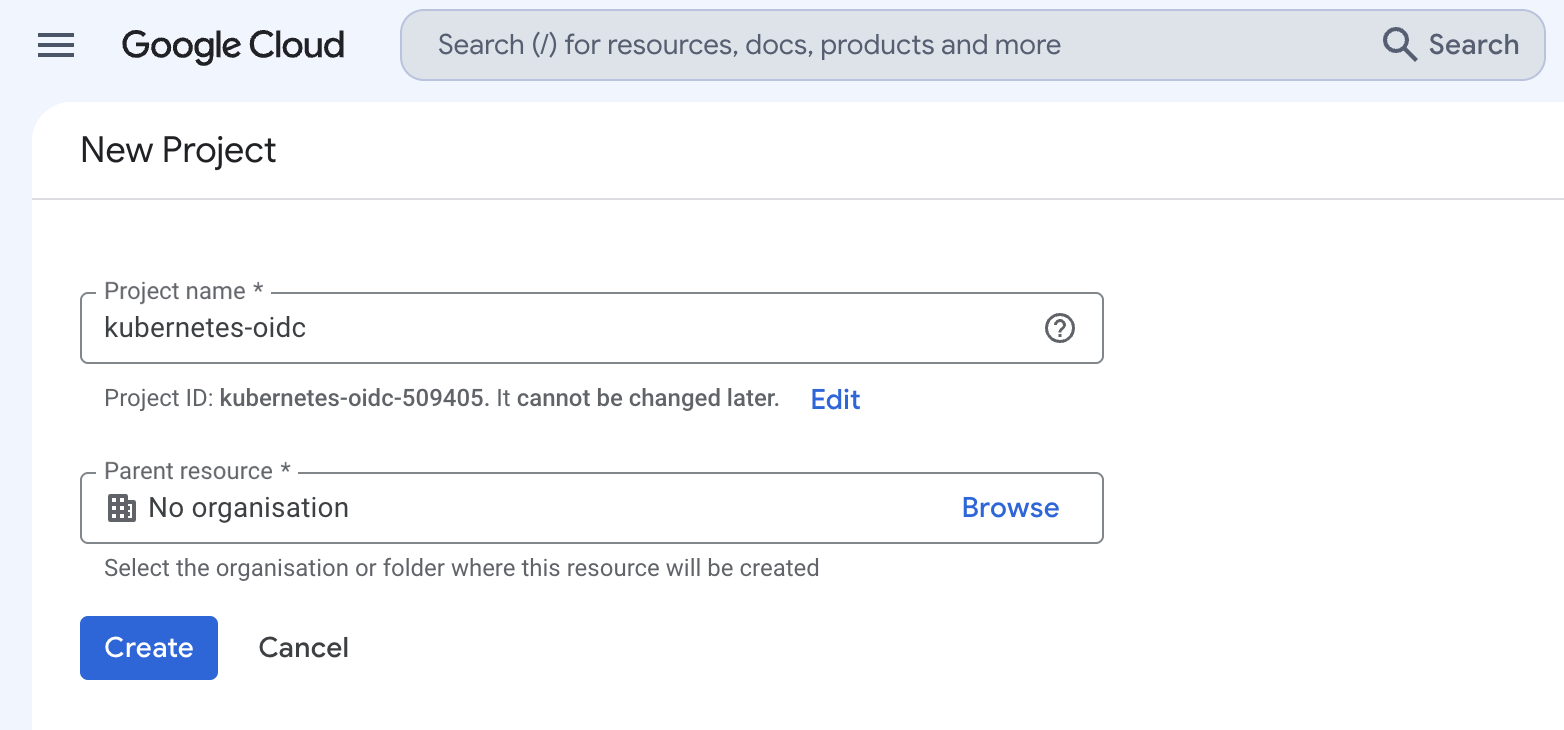Click the magnifier Search button
This screenshot has width=1564, height=730.
[x=1451, y=45]
